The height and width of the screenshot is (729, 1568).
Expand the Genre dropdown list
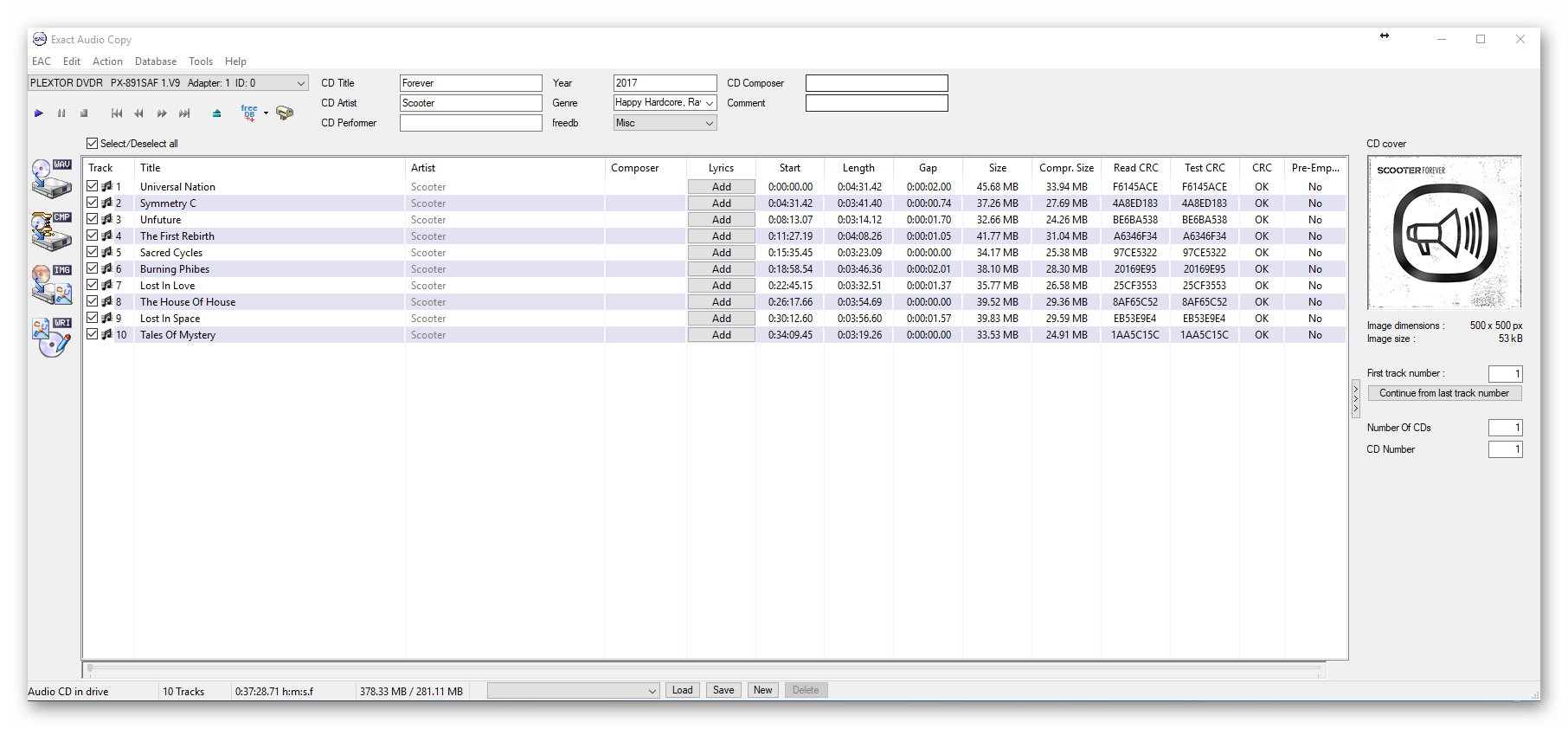(710, 103)
